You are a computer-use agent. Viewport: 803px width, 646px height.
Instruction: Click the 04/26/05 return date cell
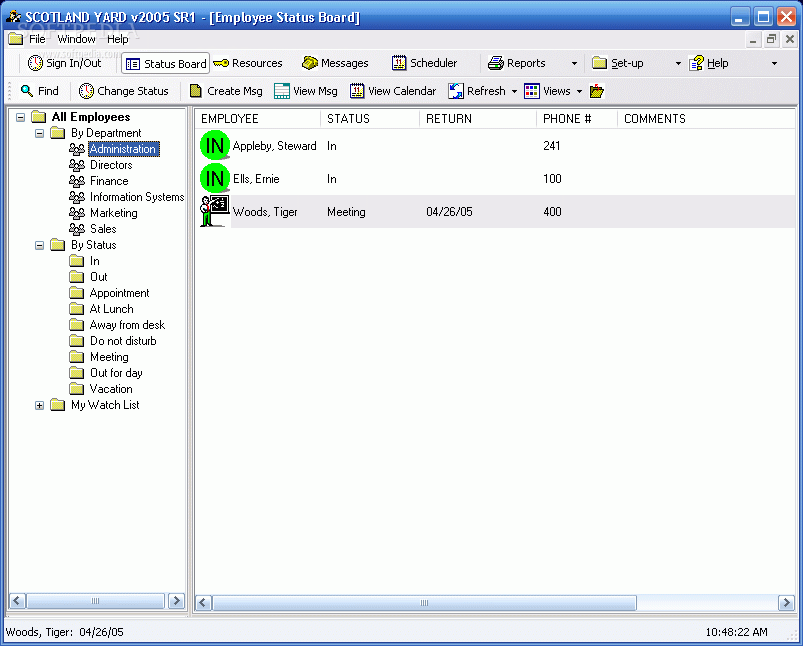tap(449, 212)
